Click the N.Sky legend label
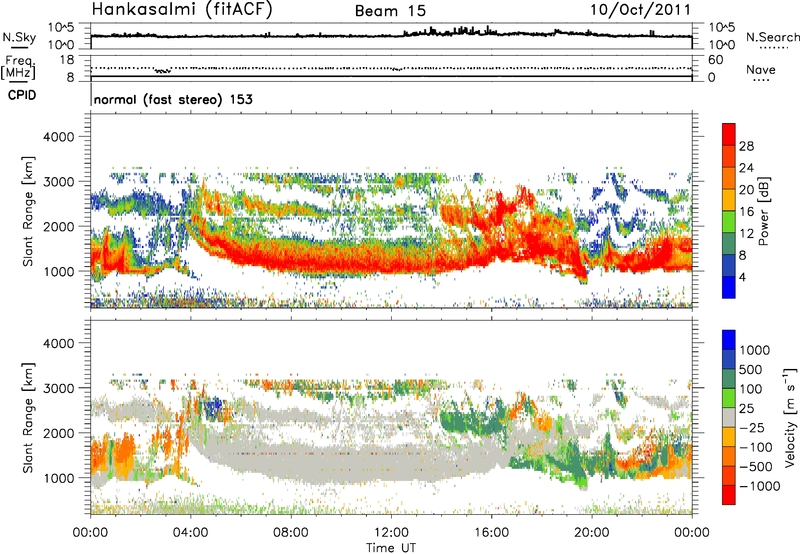Screen dimensions: 800x554 [19, 37]
